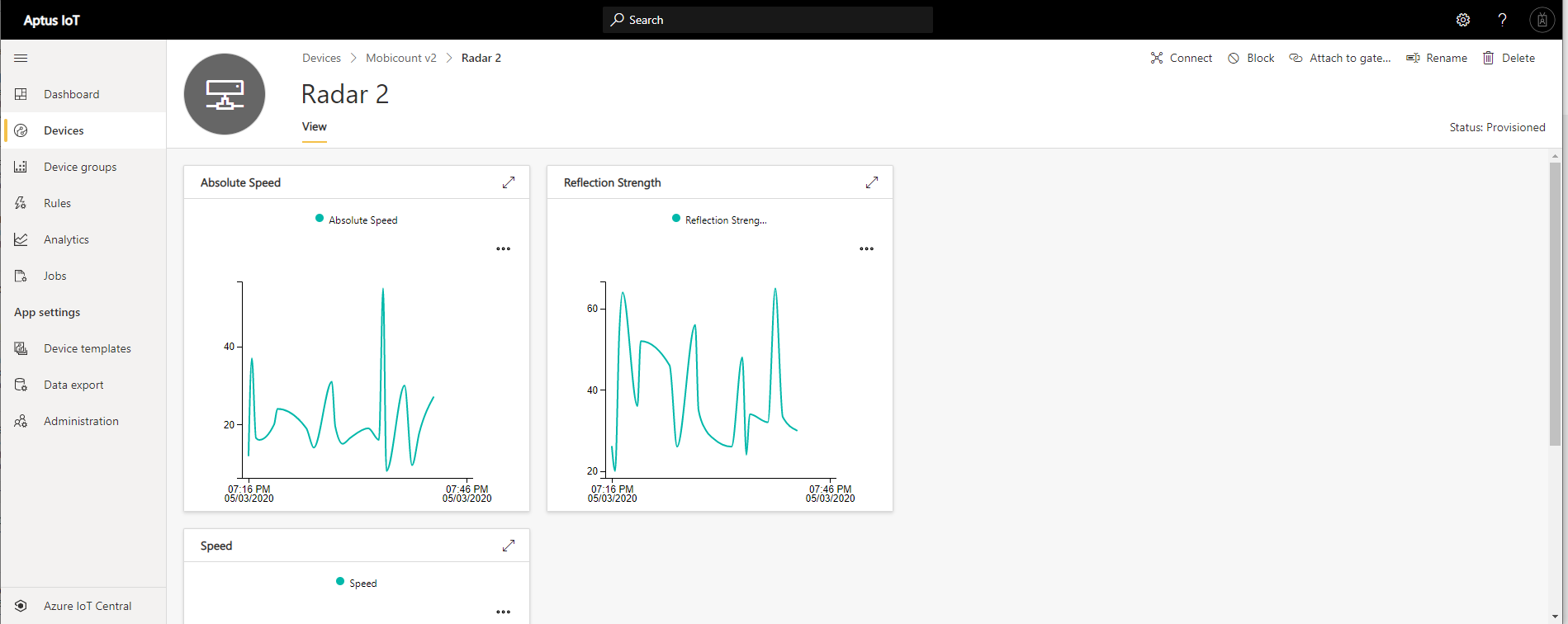Click the Radar 2 breadcrumb text
1568x624 pixels.
coord(481,58)
